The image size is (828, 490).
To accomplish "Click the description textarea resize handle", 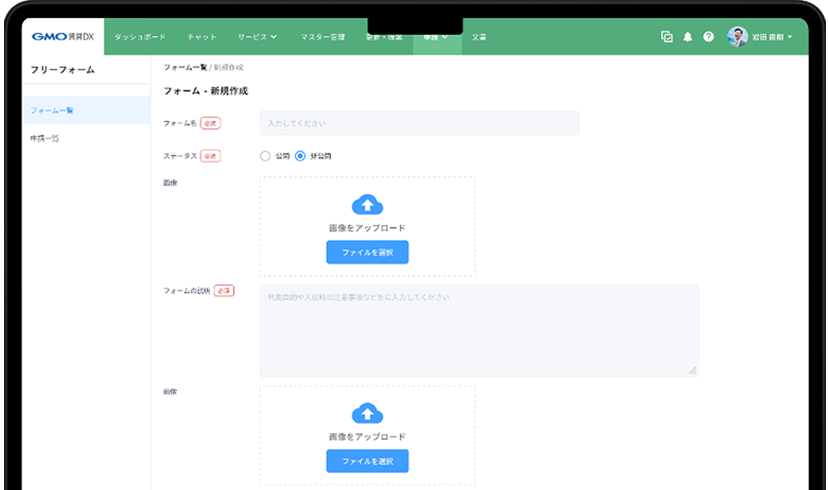I will (692, 371).
